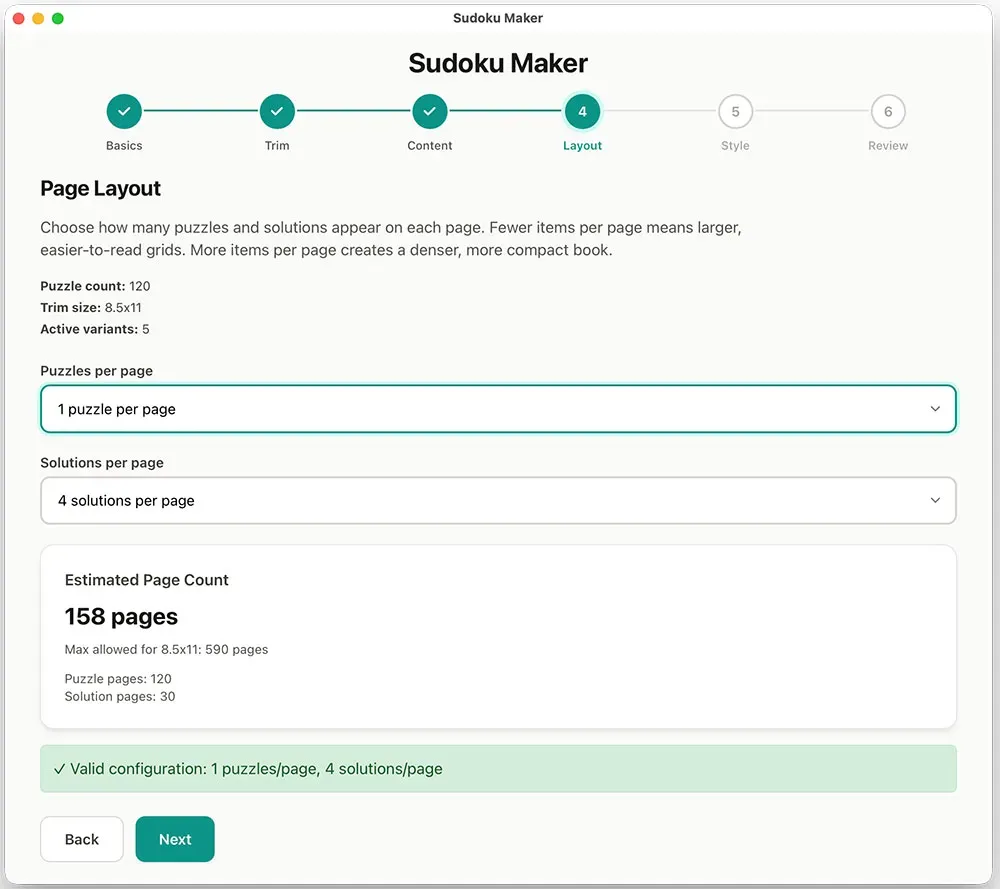Click the chevron on the Solutions per page selector
This screenshot has height=889, width=1000.
tap(935, 500)
